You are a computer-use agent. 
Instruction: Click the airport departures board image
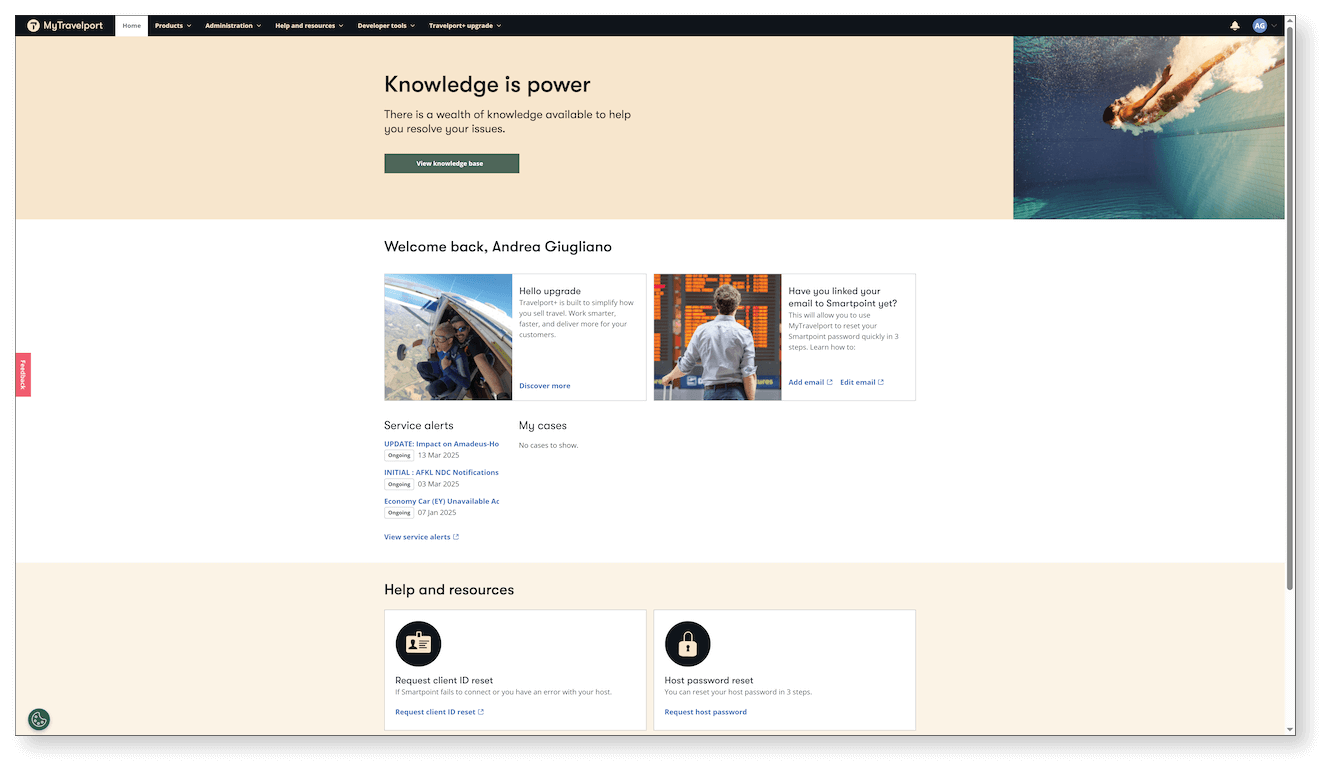pos(717,337)
